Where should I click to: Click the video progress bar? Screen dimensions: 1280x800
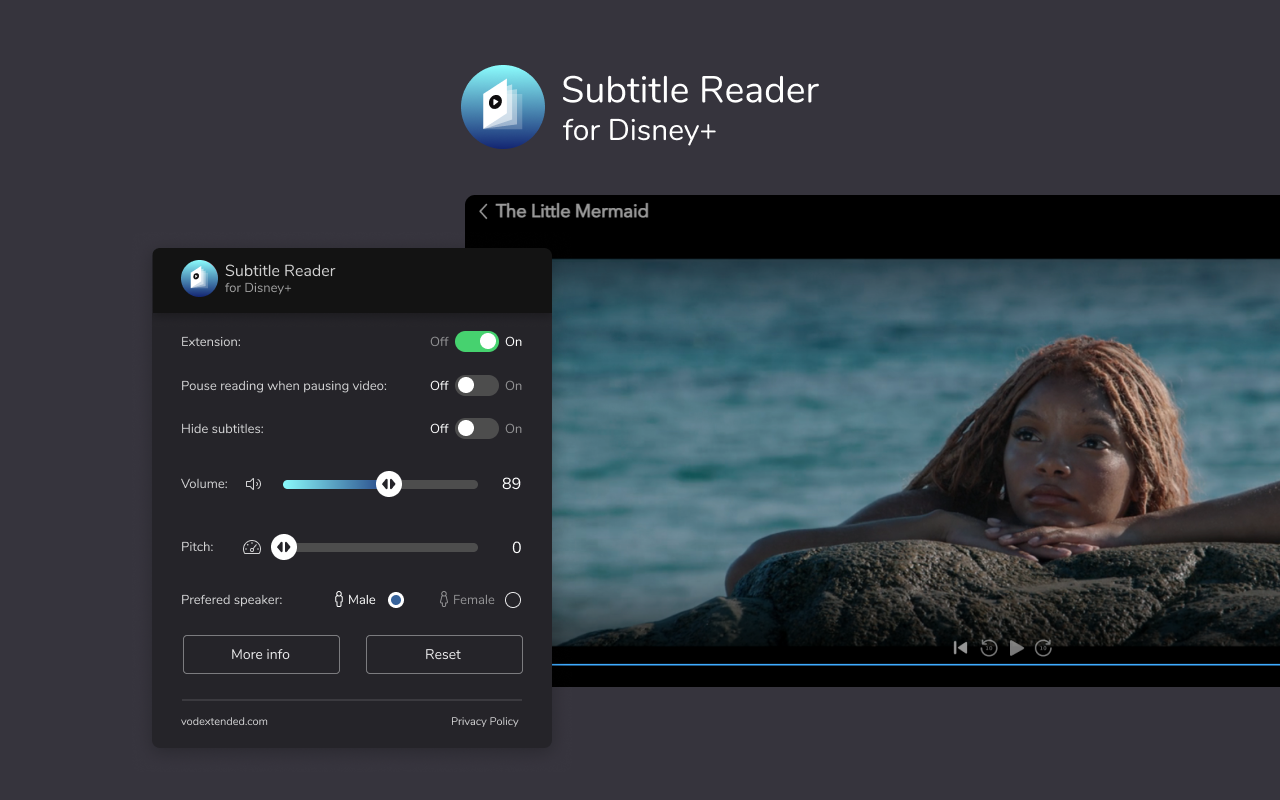[916, 664]
